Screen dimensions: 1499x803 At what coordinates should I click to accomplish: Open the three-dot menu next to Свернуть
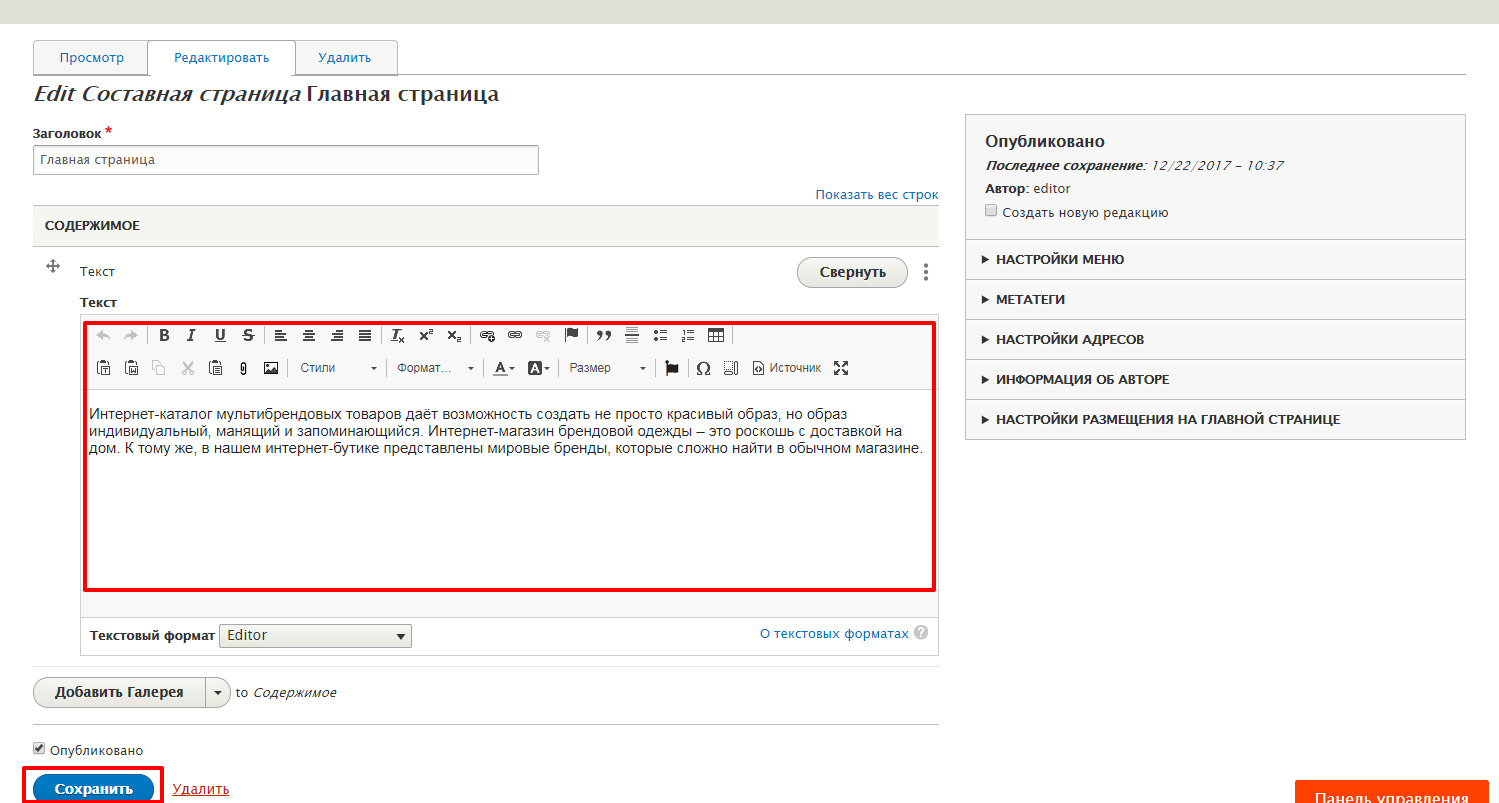[926, 272]
